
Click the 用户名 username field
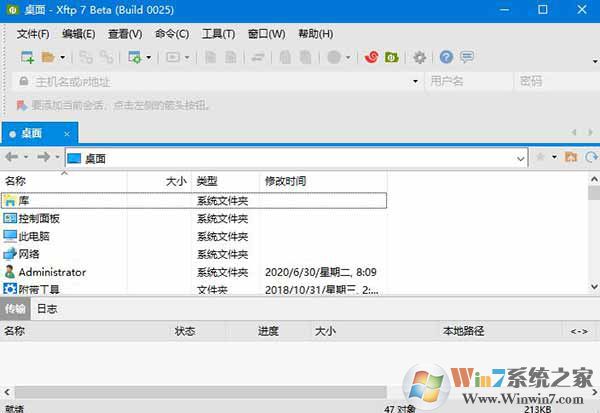coord(469,81)
